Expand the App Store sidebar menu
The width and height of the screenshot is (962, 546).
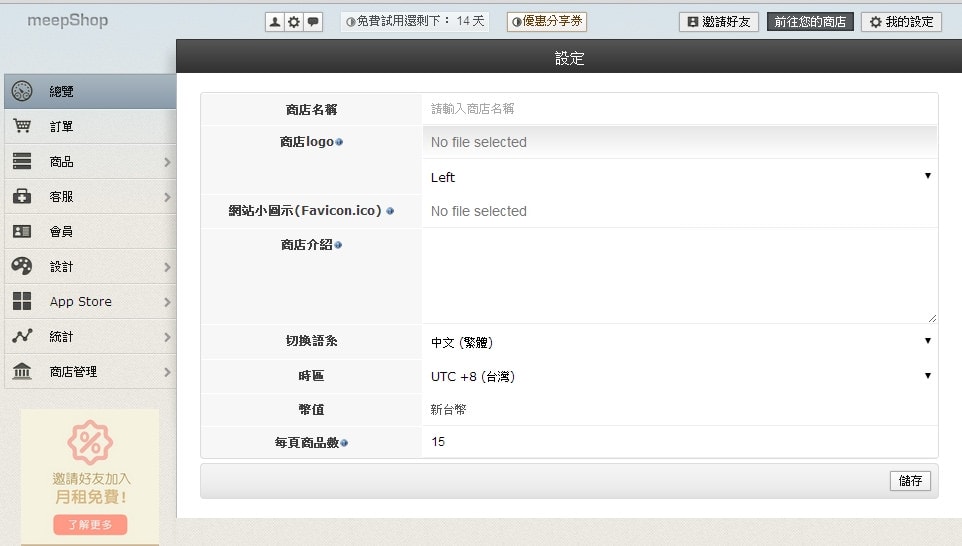tap(90, 302)
